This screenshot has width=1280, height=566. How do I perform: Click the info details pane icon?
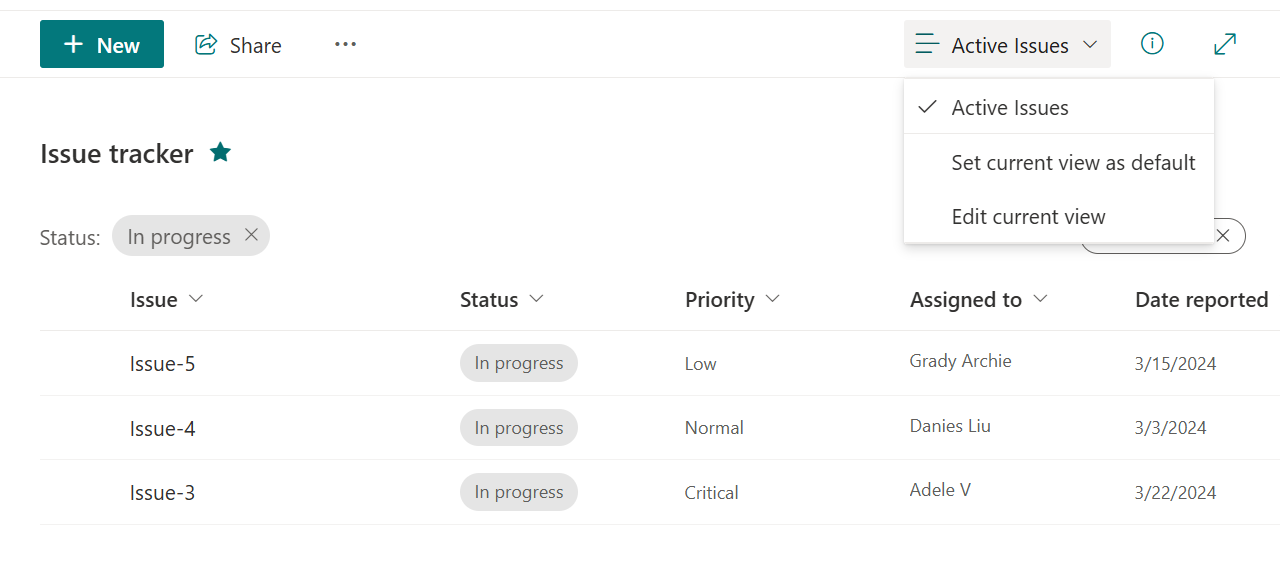tap(1152, 44)
